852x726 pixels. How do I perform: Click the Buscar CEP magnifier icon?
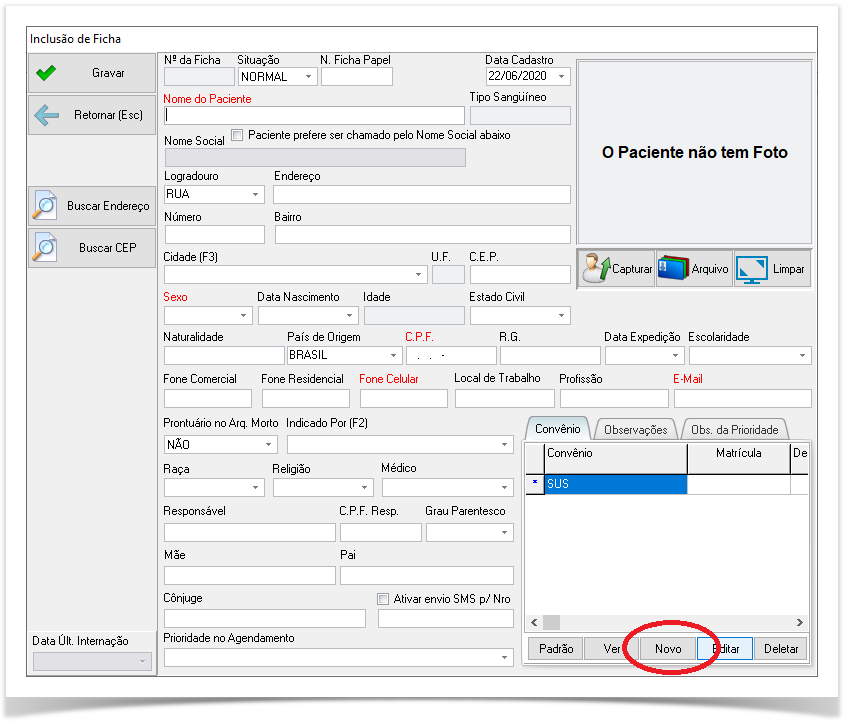46,247
